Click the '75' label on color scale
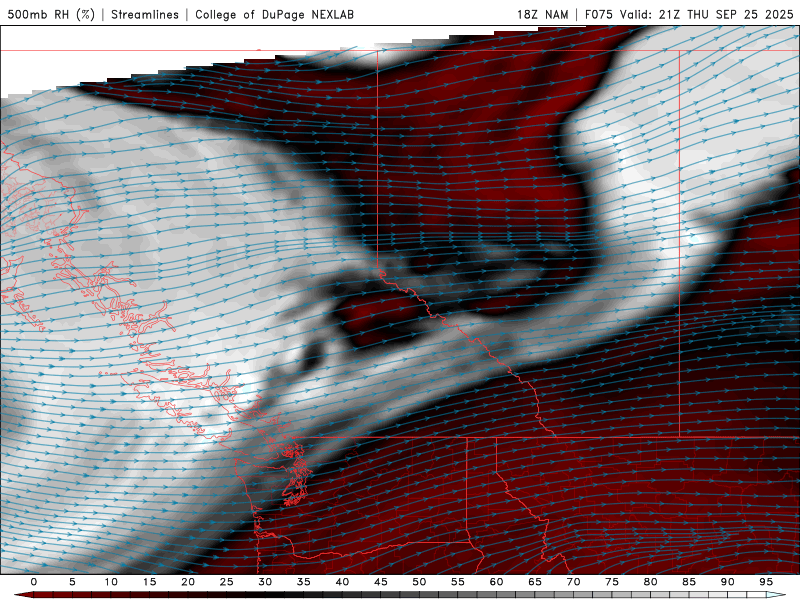 (612, 582)
